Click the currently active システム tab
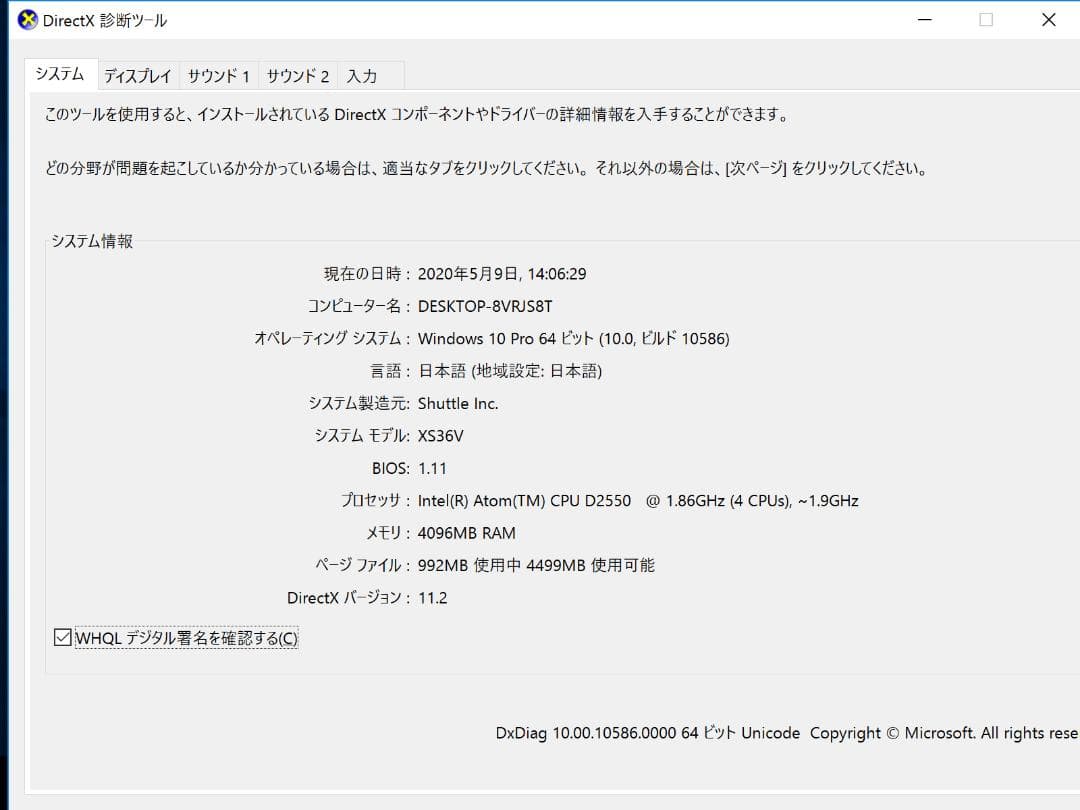The height and width of the screenshot is (810, 1080). pyautogui.click(x=59, y=72)
